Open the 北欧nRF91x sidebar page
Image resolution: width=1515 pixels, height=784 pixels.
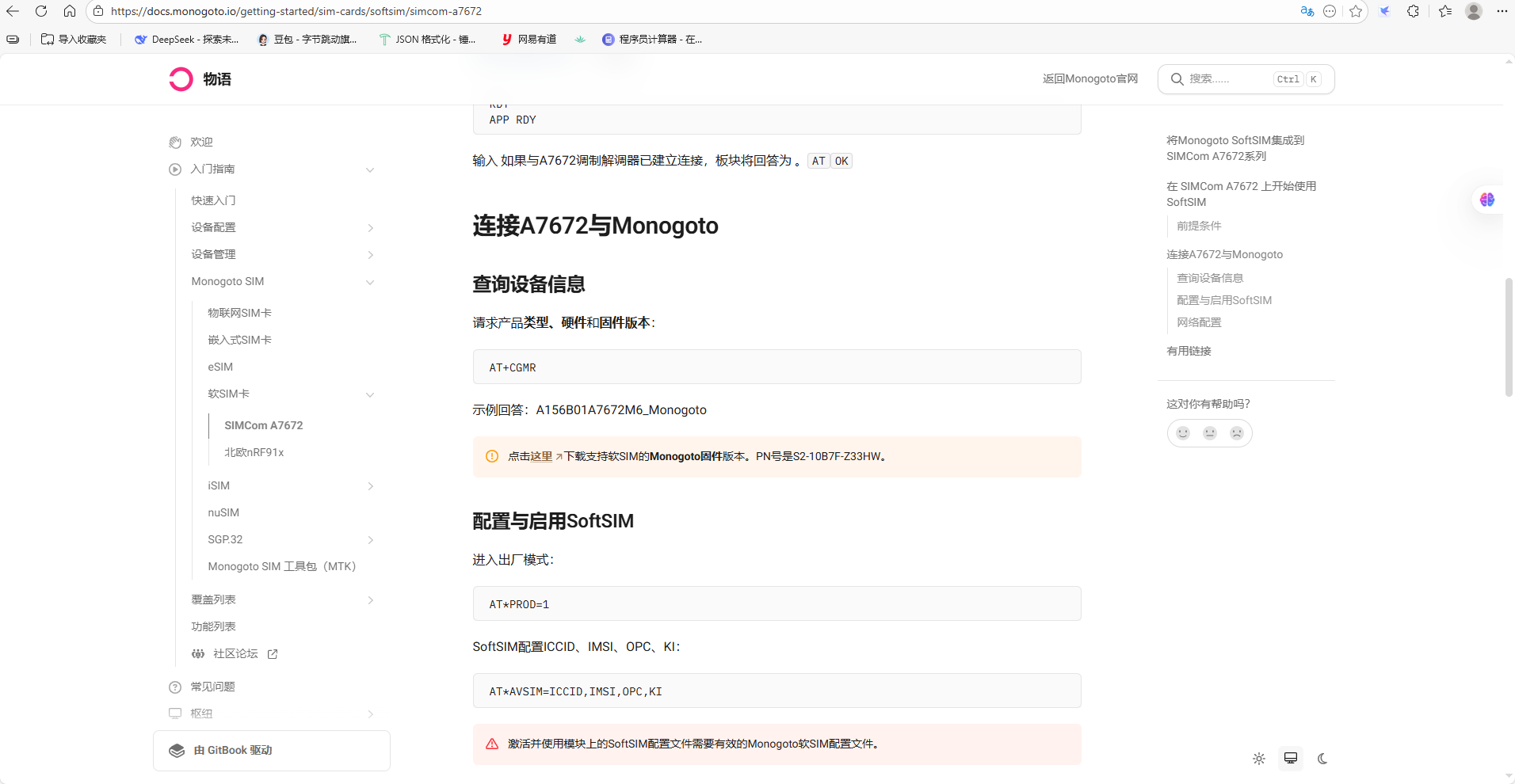click(254, 452)
